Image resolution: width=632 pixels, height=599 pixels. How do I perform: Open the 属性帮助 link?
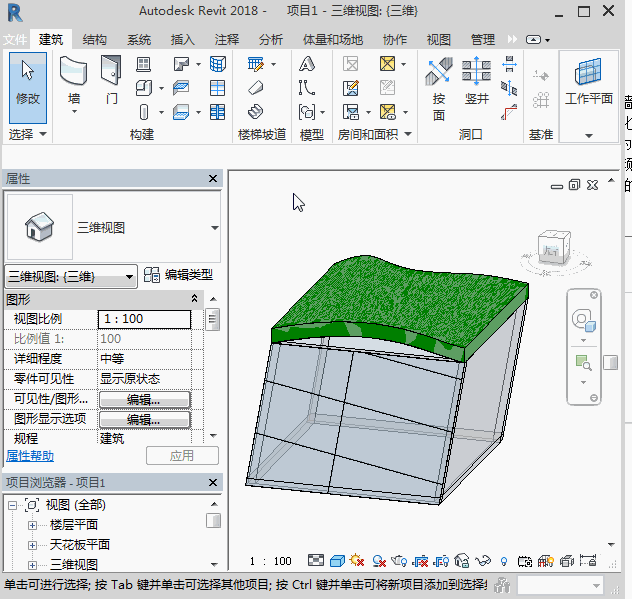[x=31, y=455]
